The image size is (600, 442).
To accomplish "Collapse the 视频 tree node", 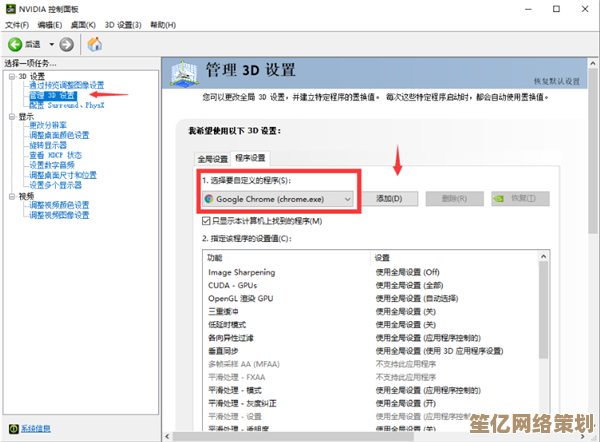I will (9, 196).
